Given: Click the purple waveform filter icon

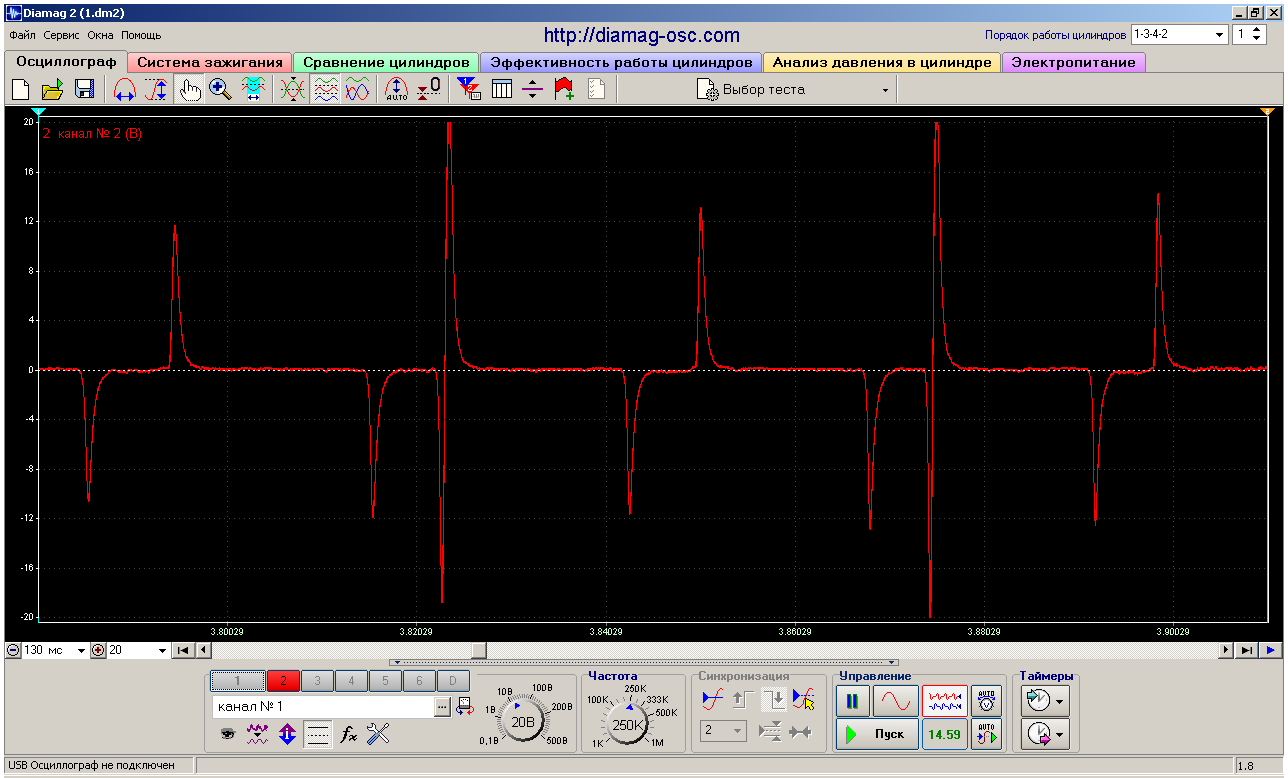Looking at the screenshot, I should 258,734.
